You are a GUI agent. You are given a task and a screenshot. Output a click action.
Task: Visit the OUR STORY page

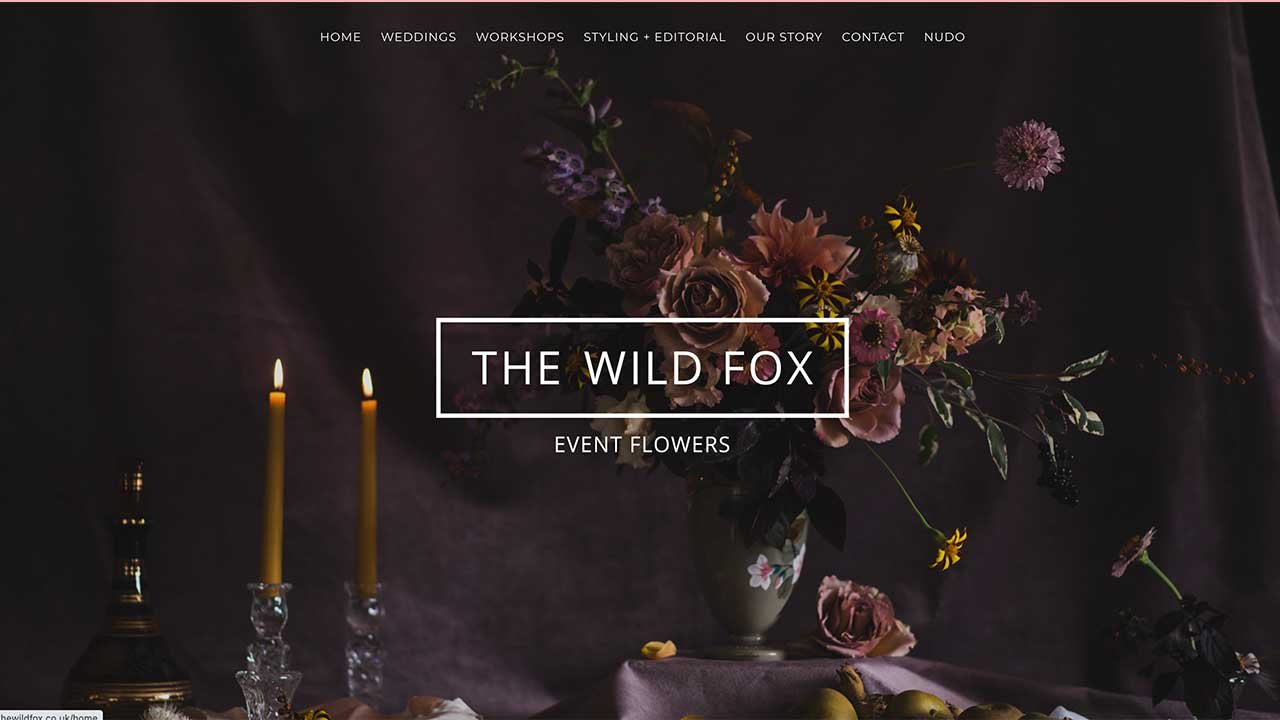pos(783,37)
